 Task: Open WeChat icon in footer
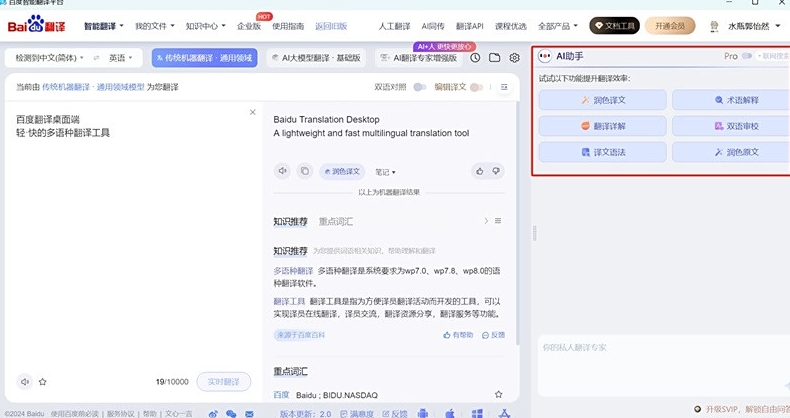click(x=231, y=413)
